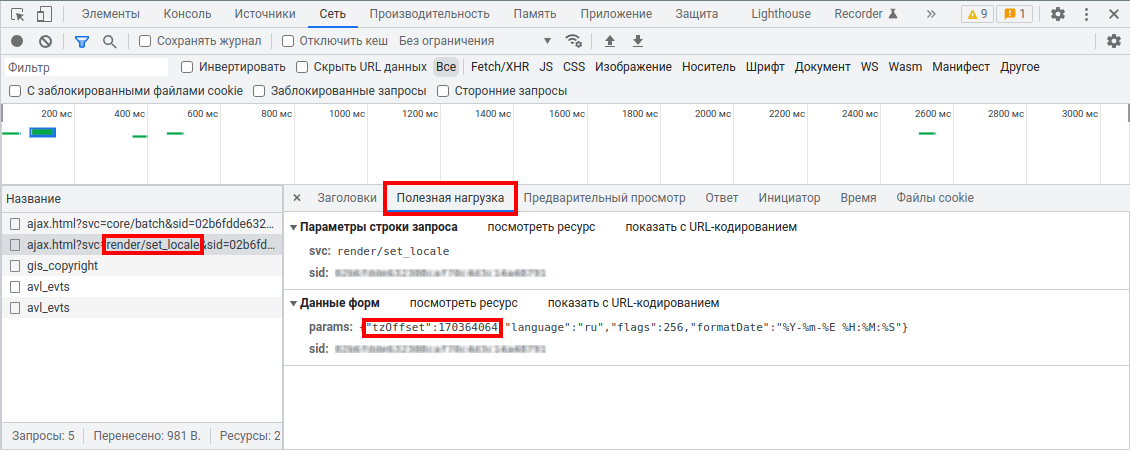
Task: Open network conditions Wi-Fi icon
Action: click(x=574, y=41)
